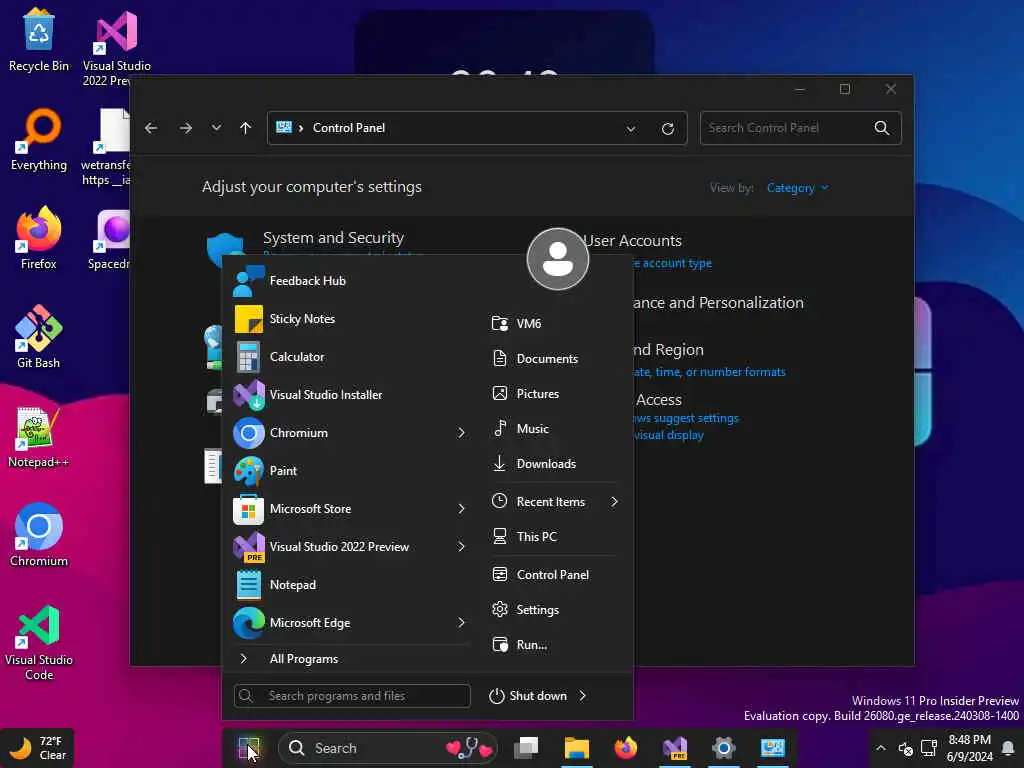The width and height of the screenshot is (1024, 768).
Task: Expand Visual Studio 2022 Preview submenu arrow
Action: (x=461, y=547)
